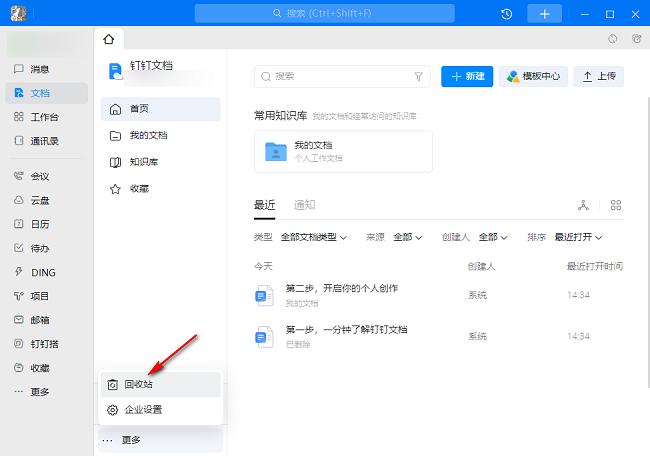Open the history clock icon in title bar

507,14
